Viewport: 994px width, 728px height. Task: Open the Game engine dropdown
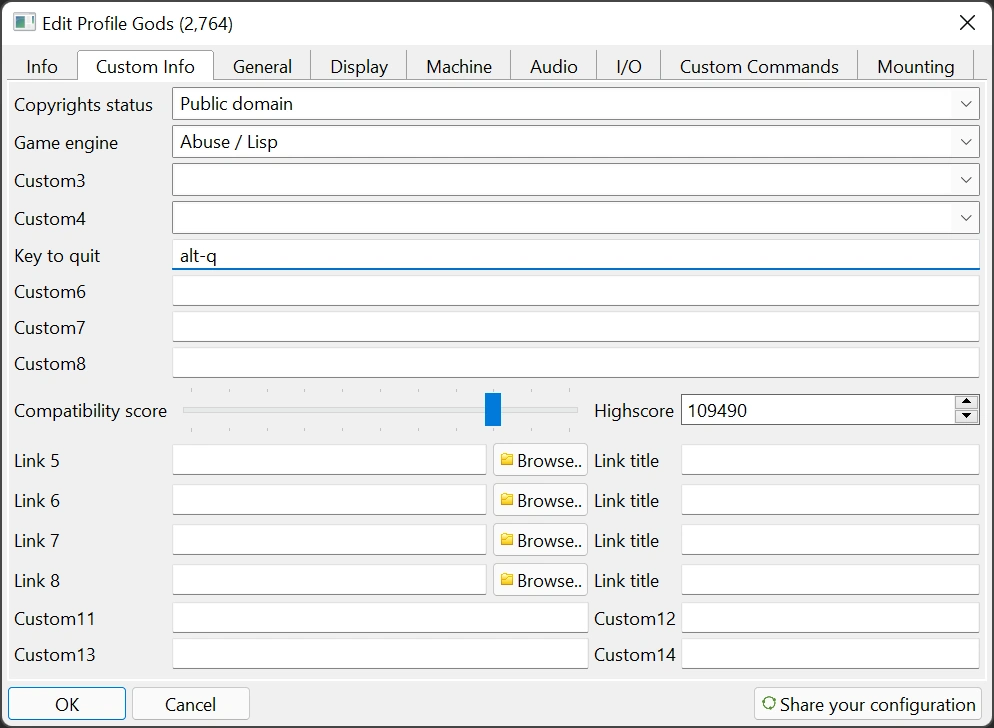[965, 142]
